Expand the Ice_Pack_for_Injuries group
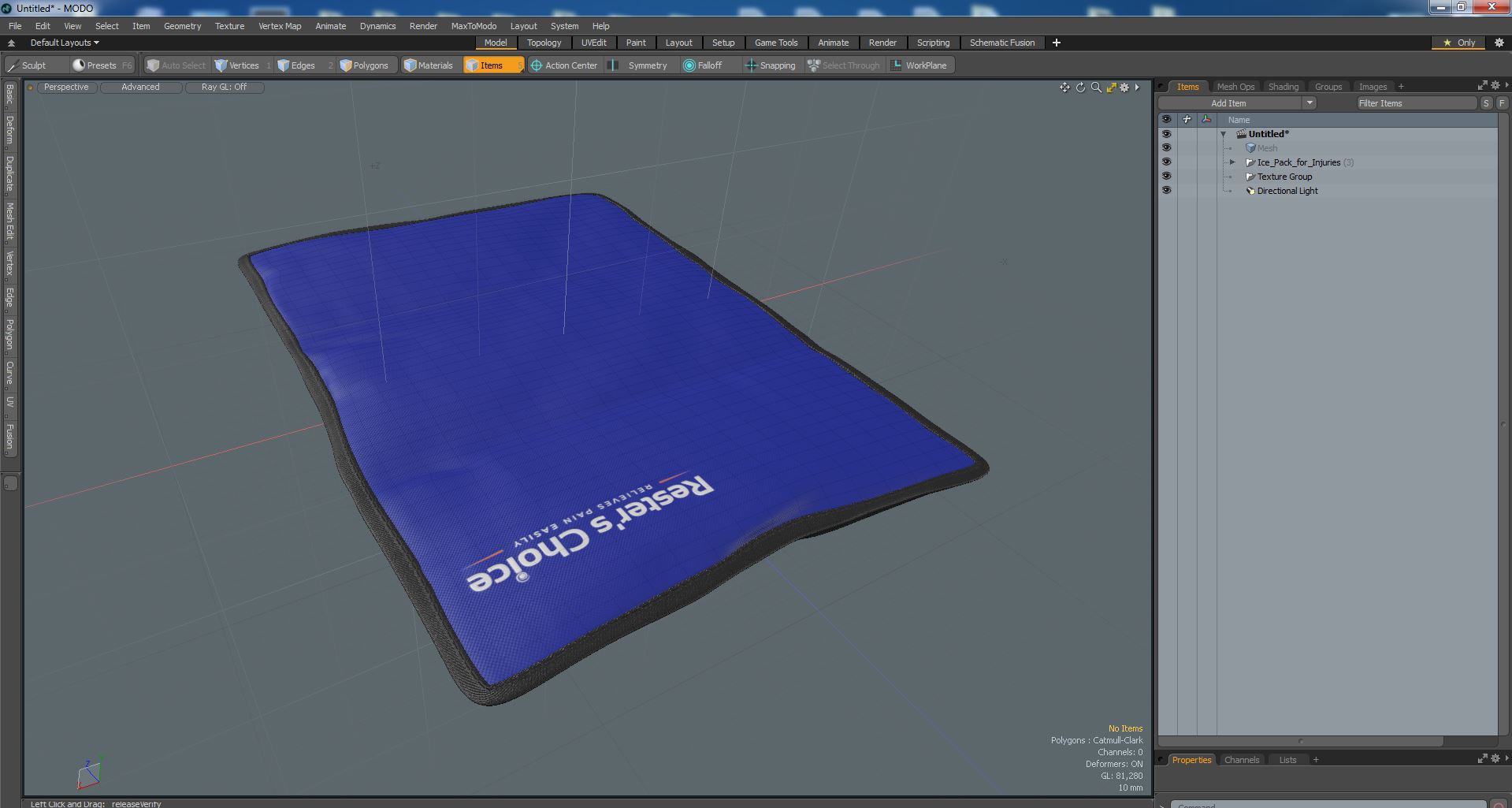 (1233, 162)
